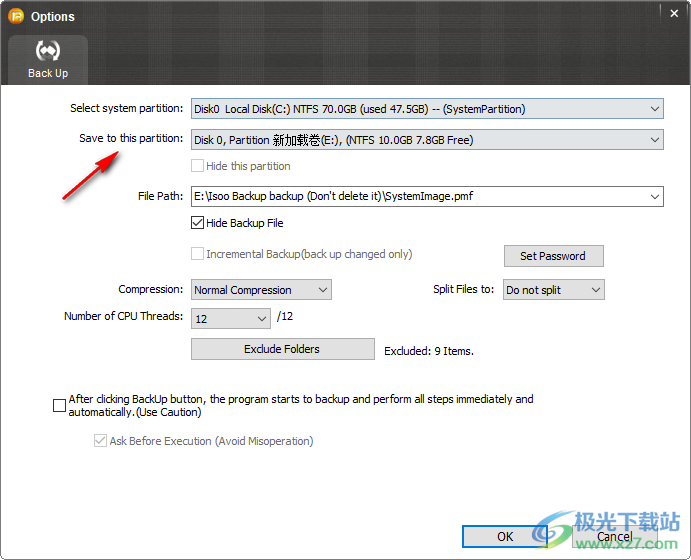This screenshot has height=560, width=691.
Task: Open the Compression level dropdown
Action: (322, 290)
